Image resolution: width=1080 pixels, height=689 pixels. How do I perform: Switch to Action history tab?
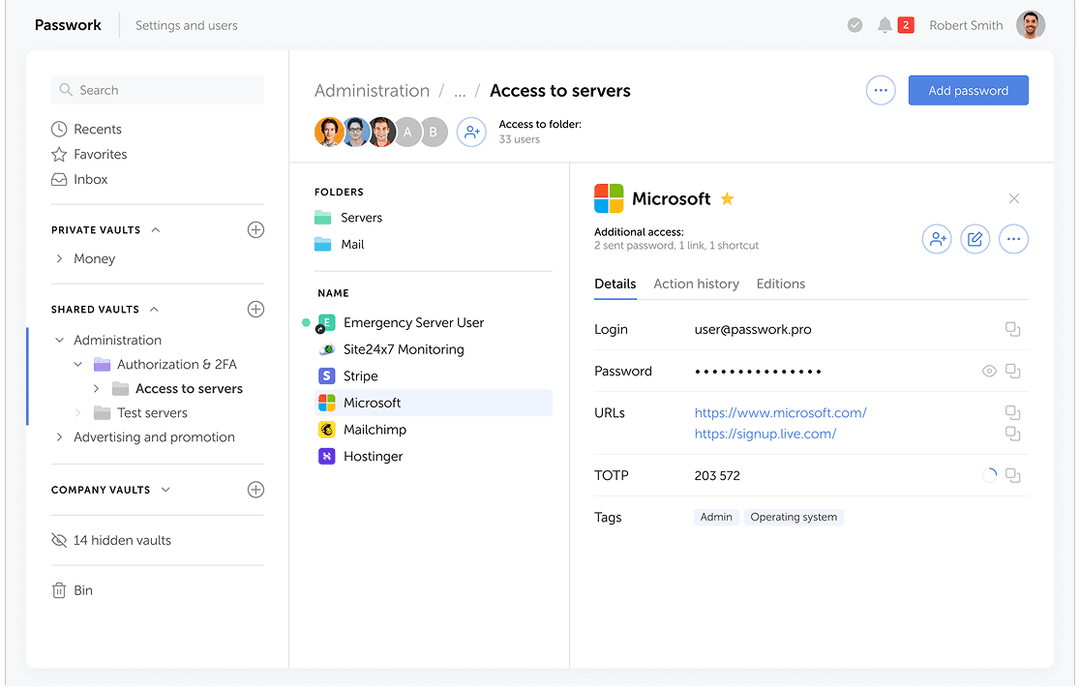696,284
